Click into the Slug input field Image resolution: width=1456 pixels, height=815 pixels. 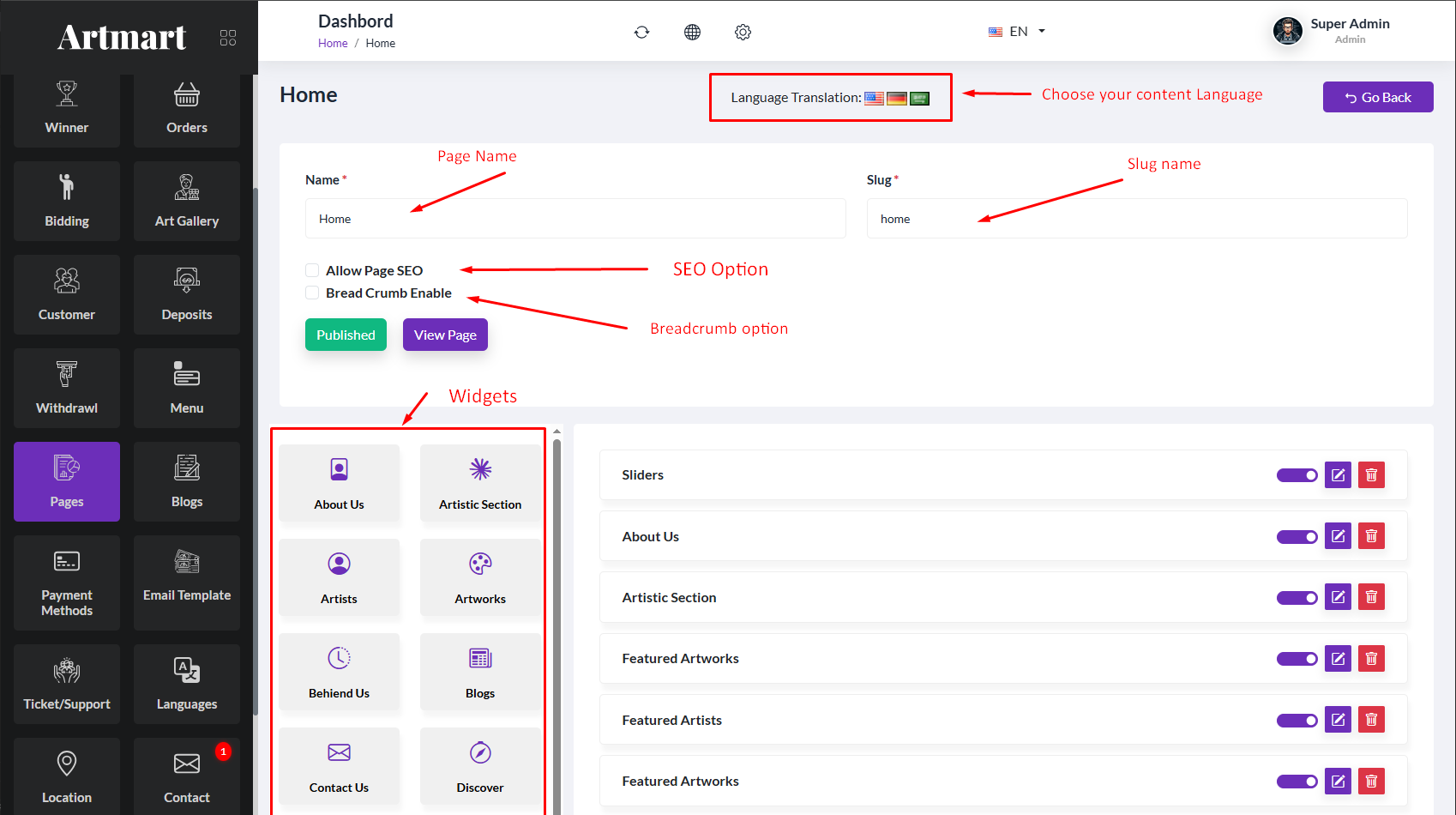1136,219
